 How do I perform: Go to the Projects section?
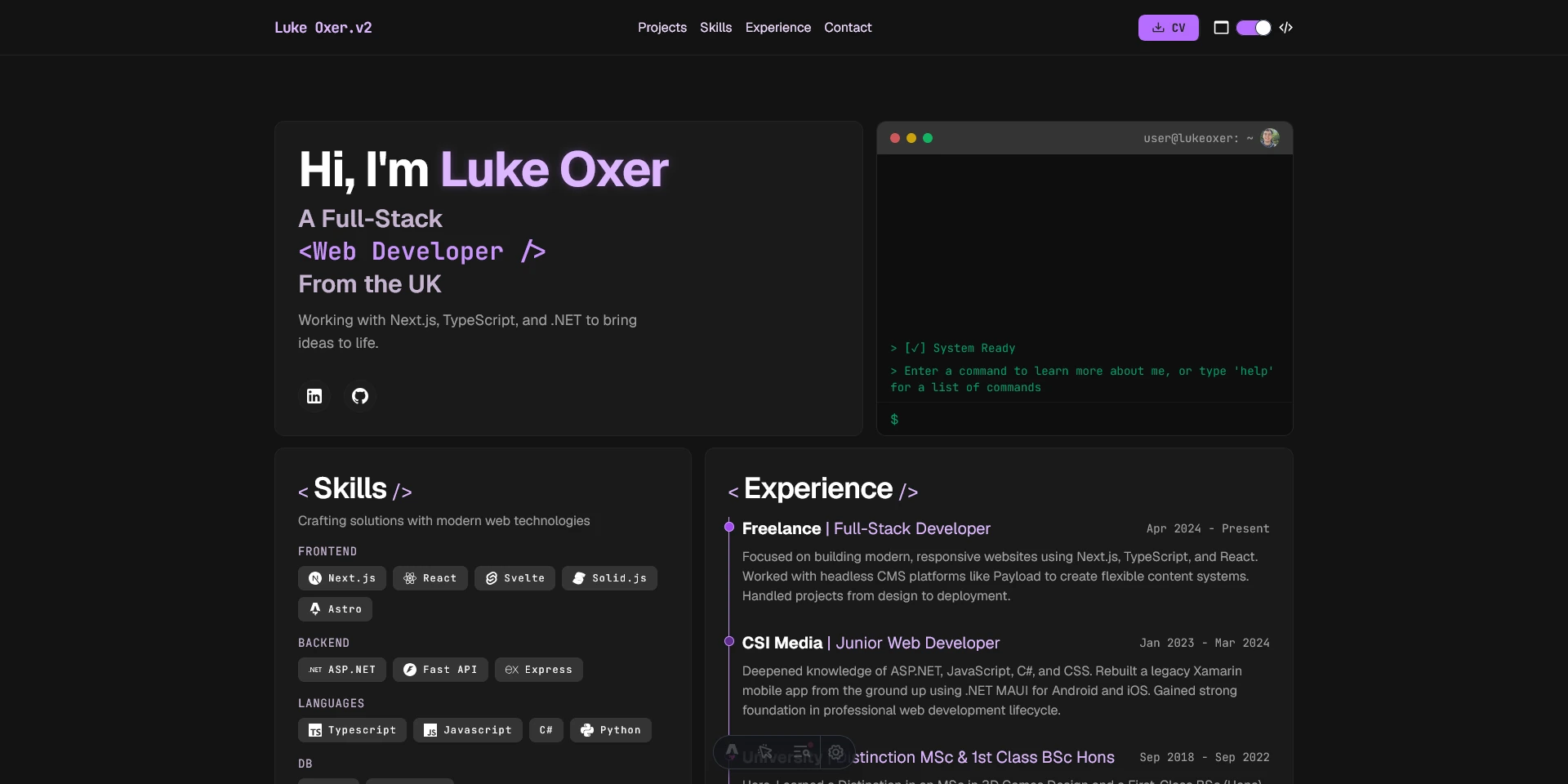click(x=662, y=28)
